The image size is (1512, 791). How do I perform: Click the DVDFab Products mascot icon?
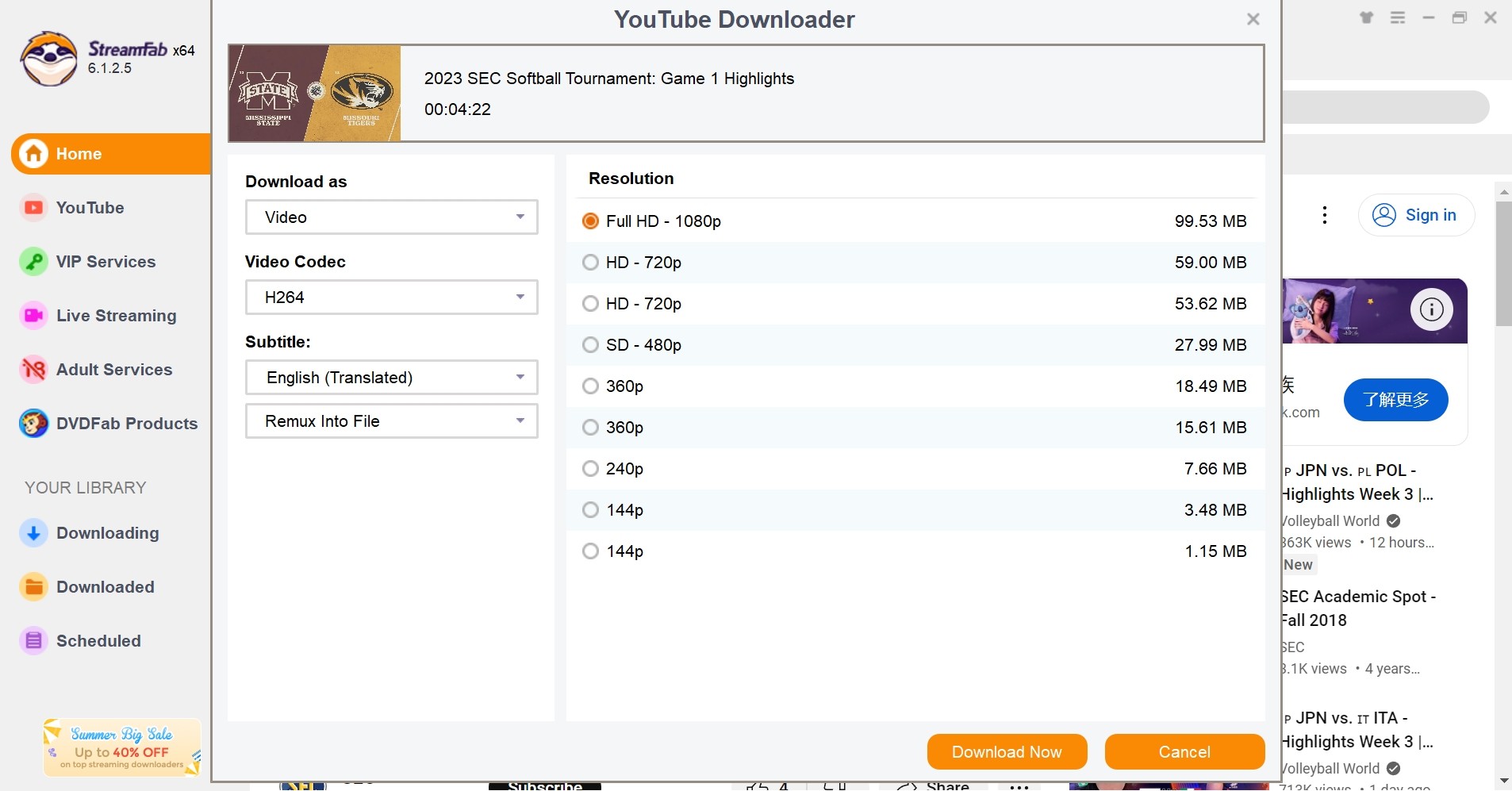click(33, 424)
